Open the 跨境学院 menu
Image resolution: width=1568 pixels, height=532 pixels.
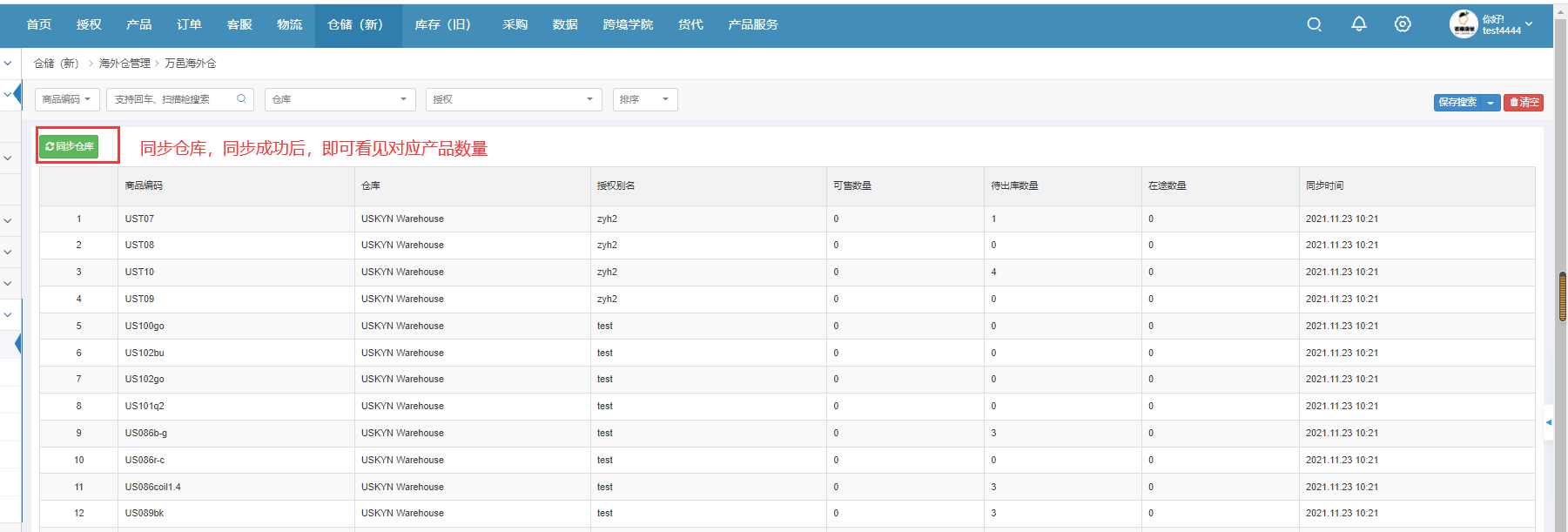(628, 24)
